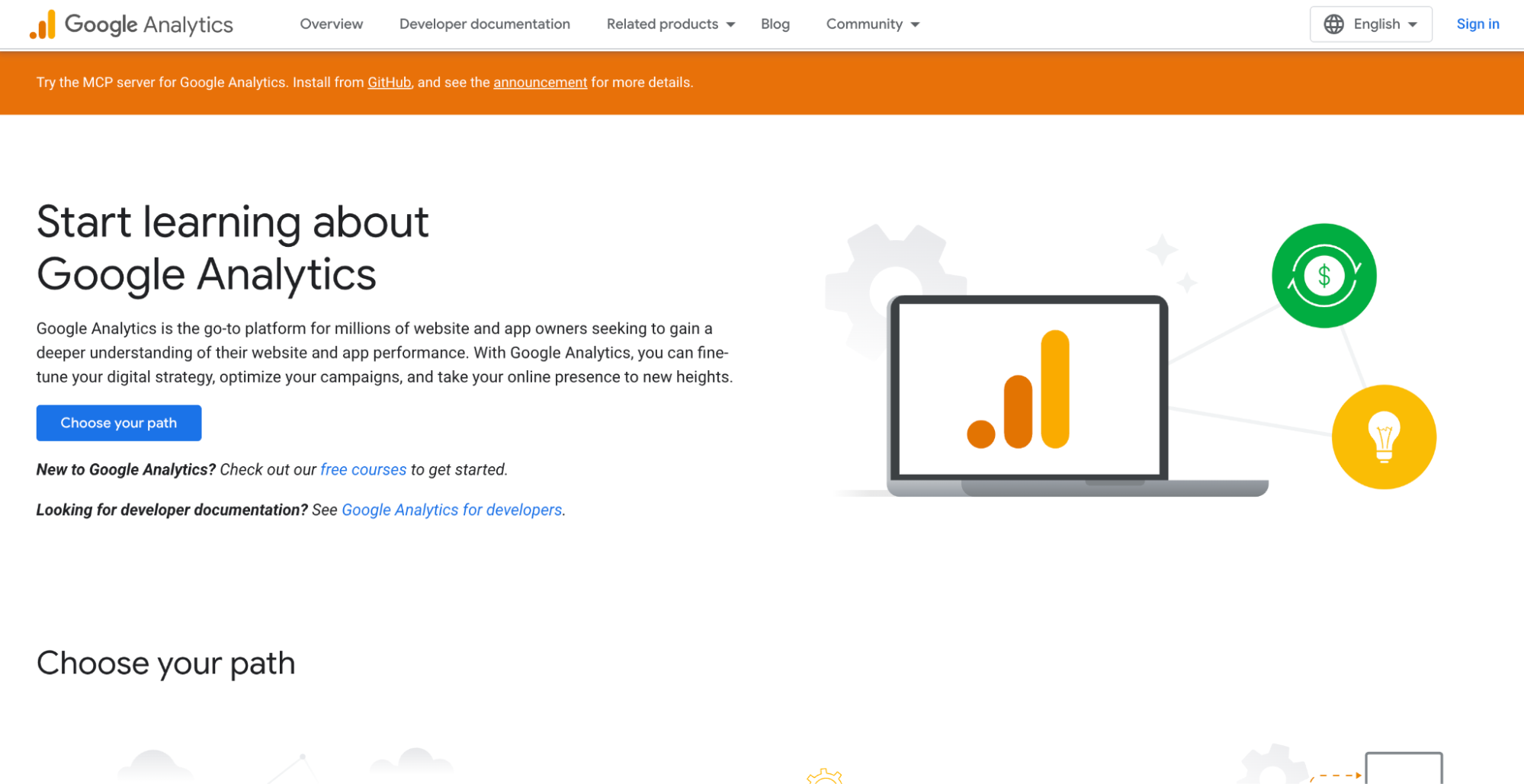The height and width of the screenshot is (784, 1524).
Task: Click the 'Choose your path' section heading
Action: pos(166,663)
